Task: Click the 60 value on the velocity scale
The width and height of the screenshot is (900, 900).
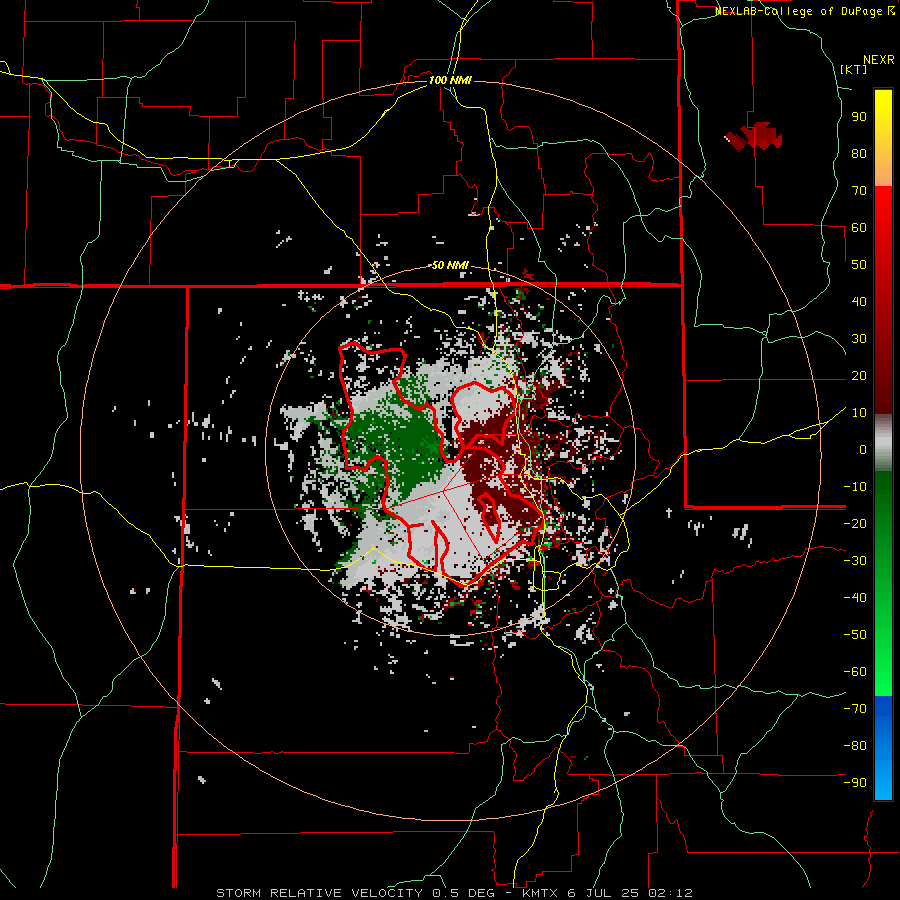Action: [859, 227]
